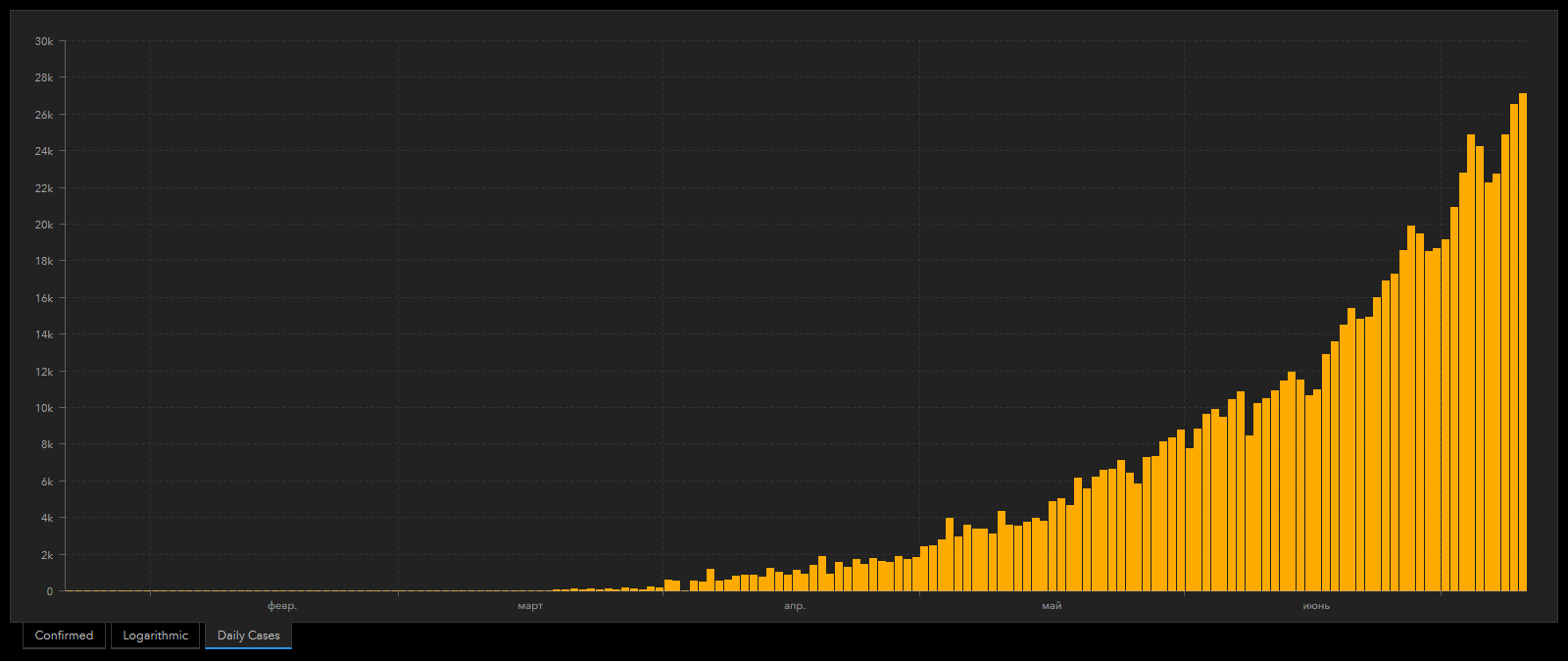Switch to the Confirmed tab
This screenshot has height=661, width=1568.
tap(64, 636)
